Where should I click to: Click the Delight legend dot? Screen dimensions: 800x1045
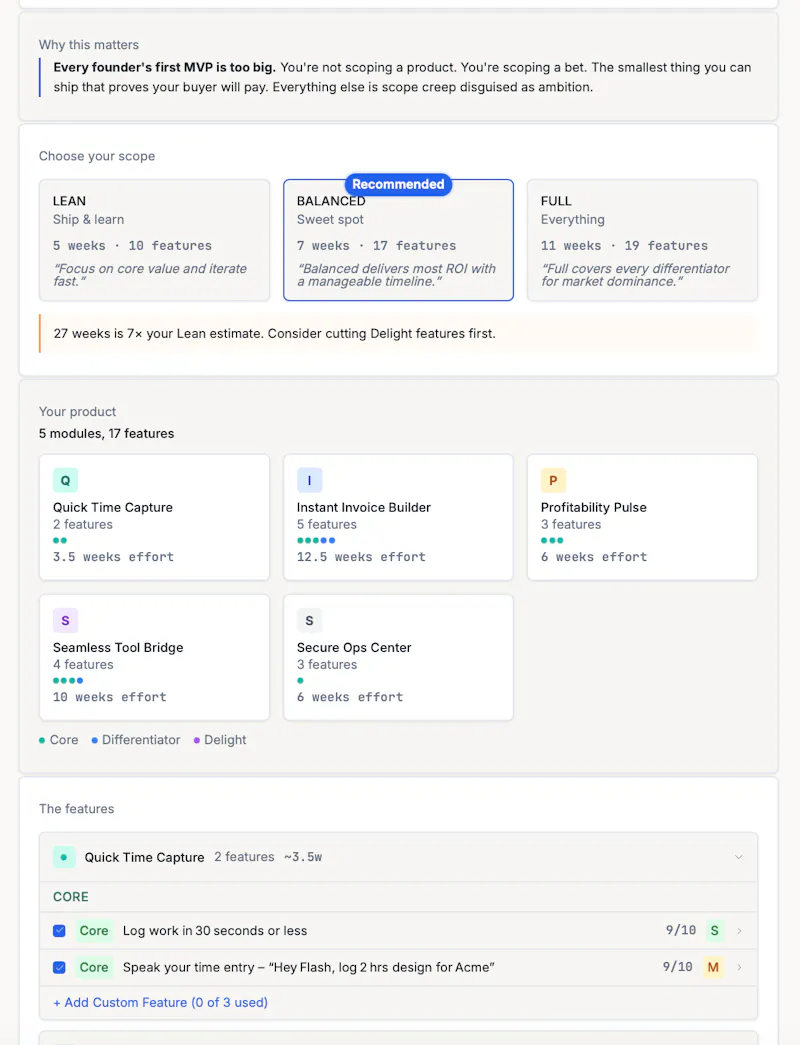[197, 740]
